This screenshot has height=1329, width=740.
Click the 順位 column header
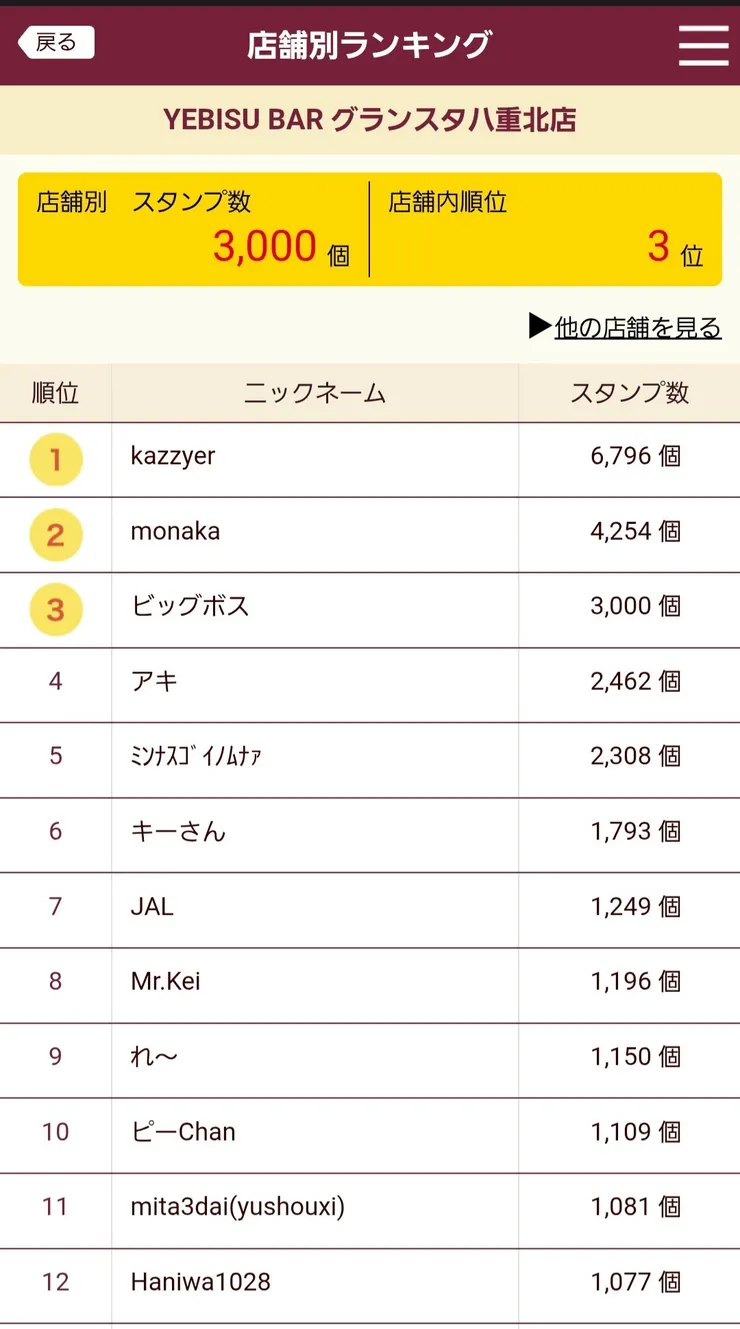(x=55, y=393)
